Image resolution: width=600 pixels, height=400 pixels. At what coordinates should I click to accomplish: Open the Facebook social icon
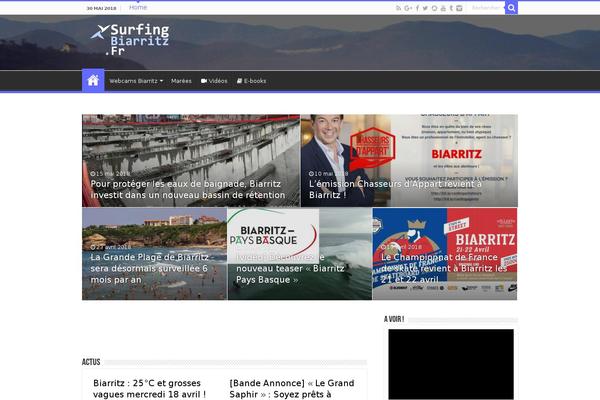[x=417, y=8]
